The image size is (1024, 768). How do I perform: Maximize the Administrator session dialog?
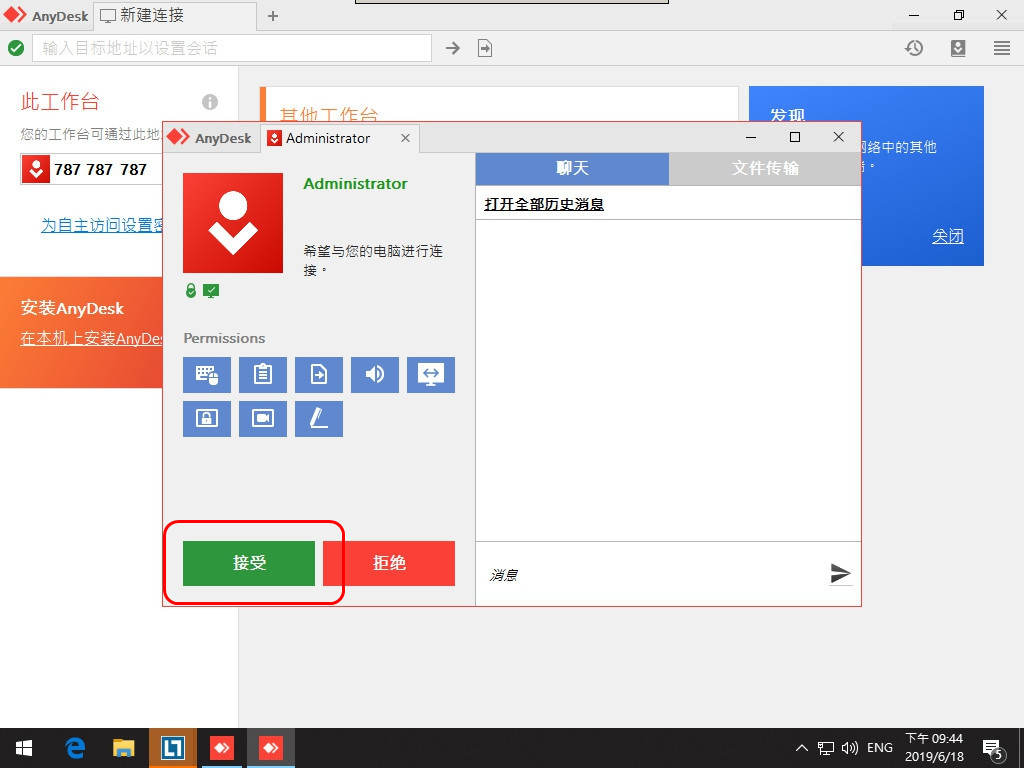pos(795,137)
